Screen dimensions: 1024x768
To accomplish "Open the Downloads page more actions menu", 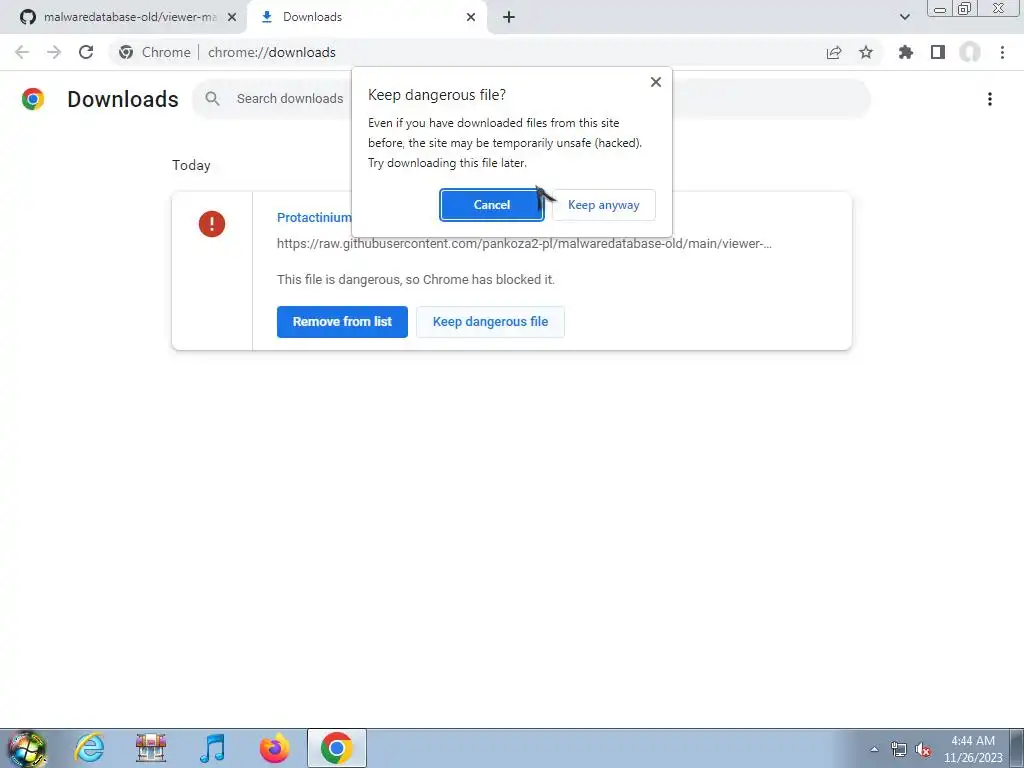I will [x=990, y=99].
